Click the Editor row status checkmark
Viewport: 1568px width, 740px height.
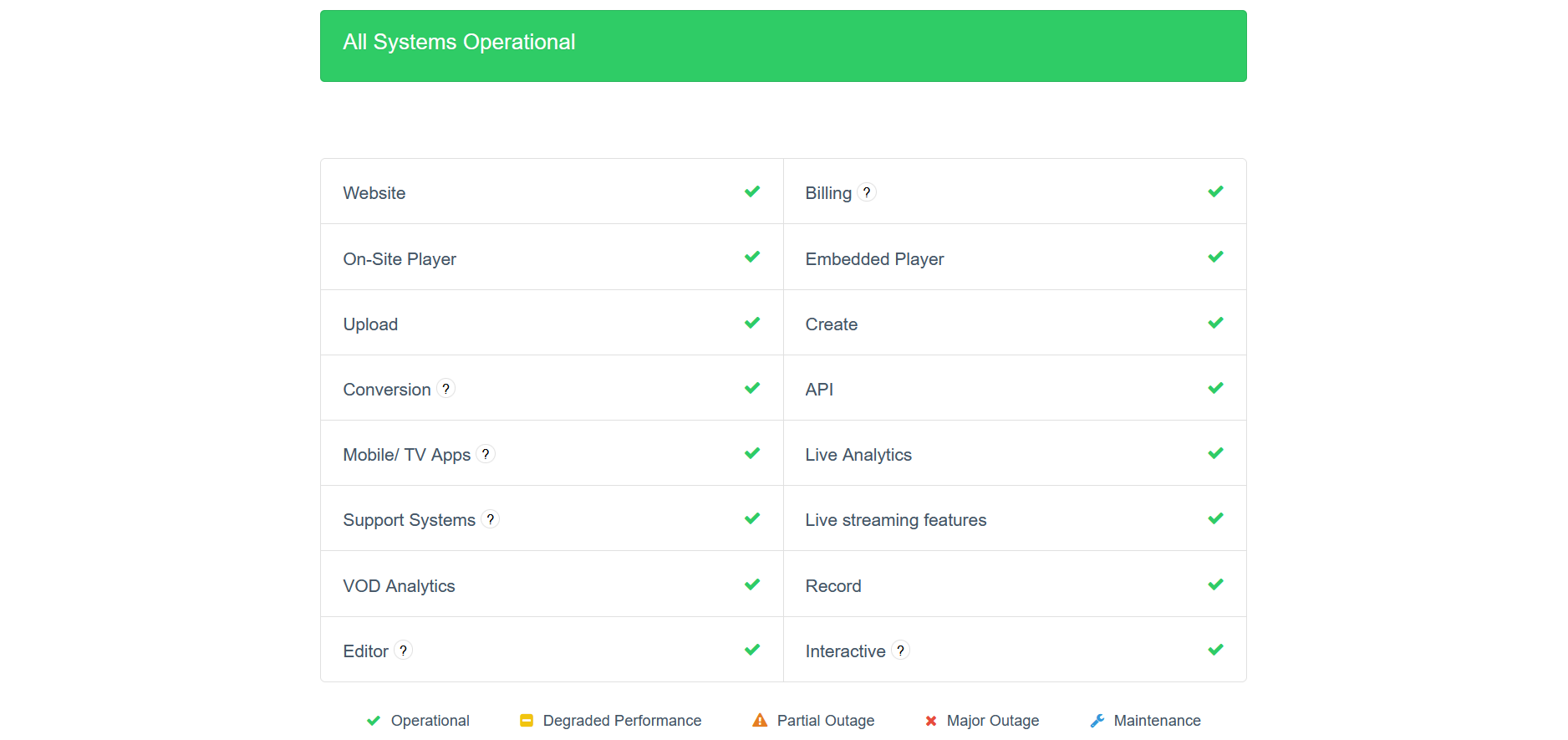click(x=752, y=650)
